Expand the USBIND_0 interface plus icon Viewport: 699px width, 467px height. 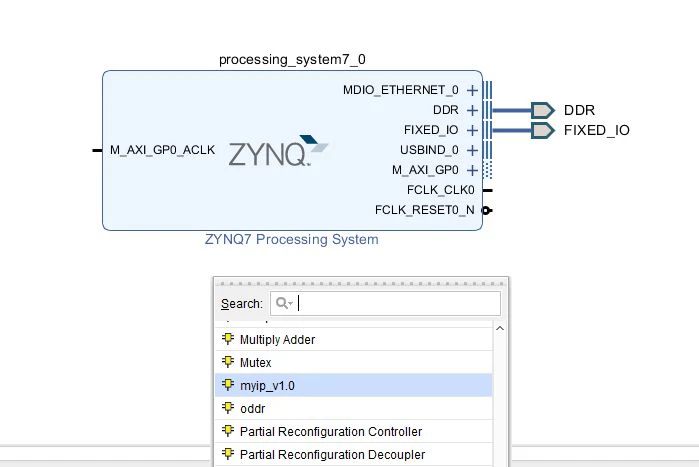[472, 151]
